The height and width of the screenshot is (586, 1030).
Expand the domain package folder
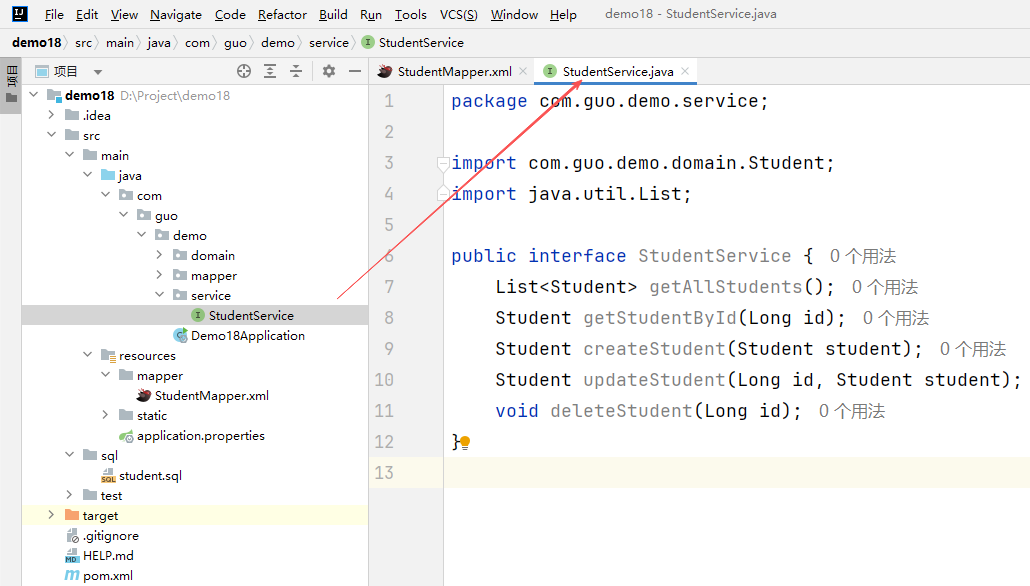point(159,256)
